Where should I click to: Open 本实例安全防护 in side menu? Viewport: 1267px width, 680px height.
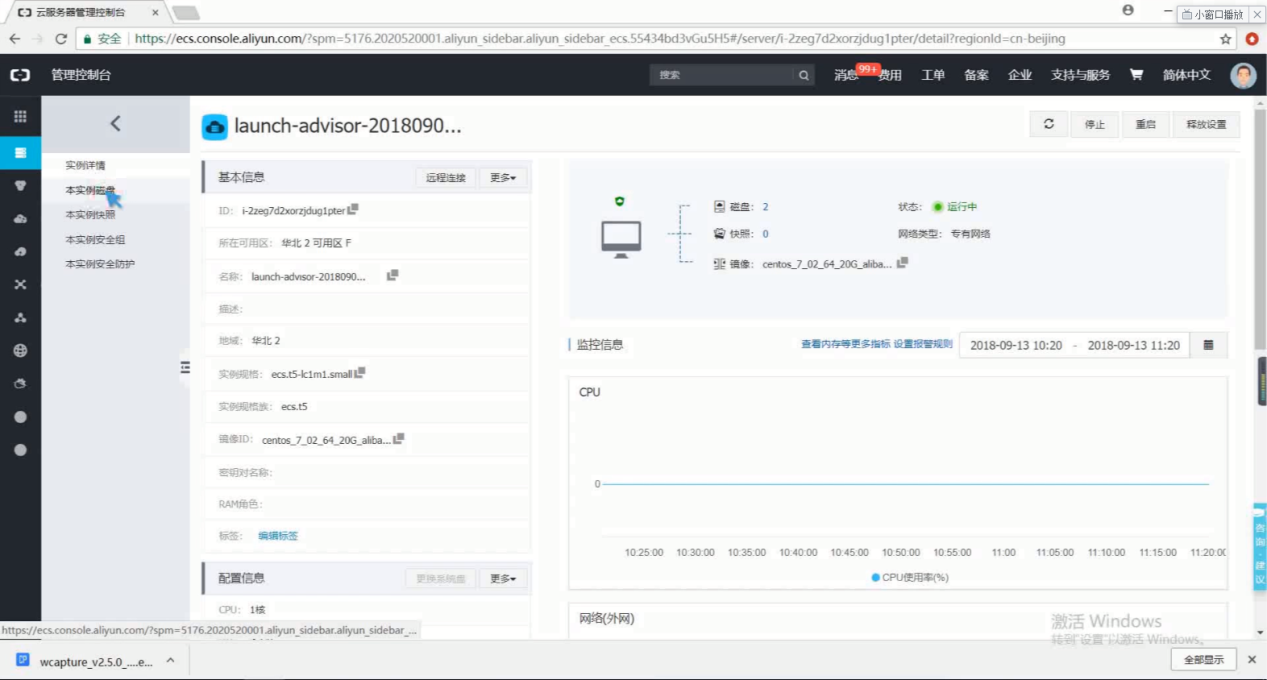tap(100, 264)
